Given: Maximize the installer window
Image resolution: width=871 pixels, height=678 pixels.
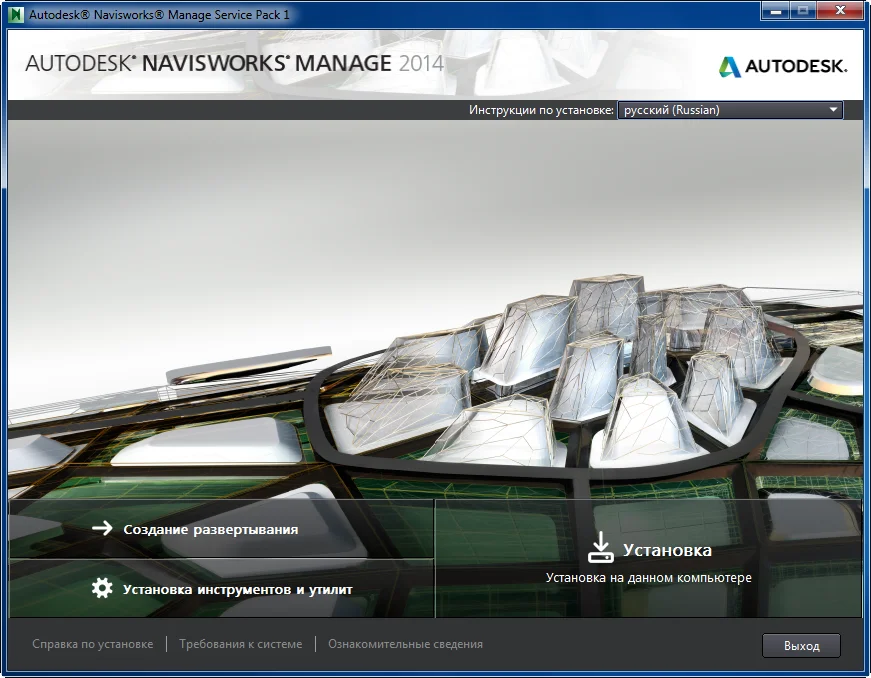Looking at the screenshot, I should click(x=802, y=12).
